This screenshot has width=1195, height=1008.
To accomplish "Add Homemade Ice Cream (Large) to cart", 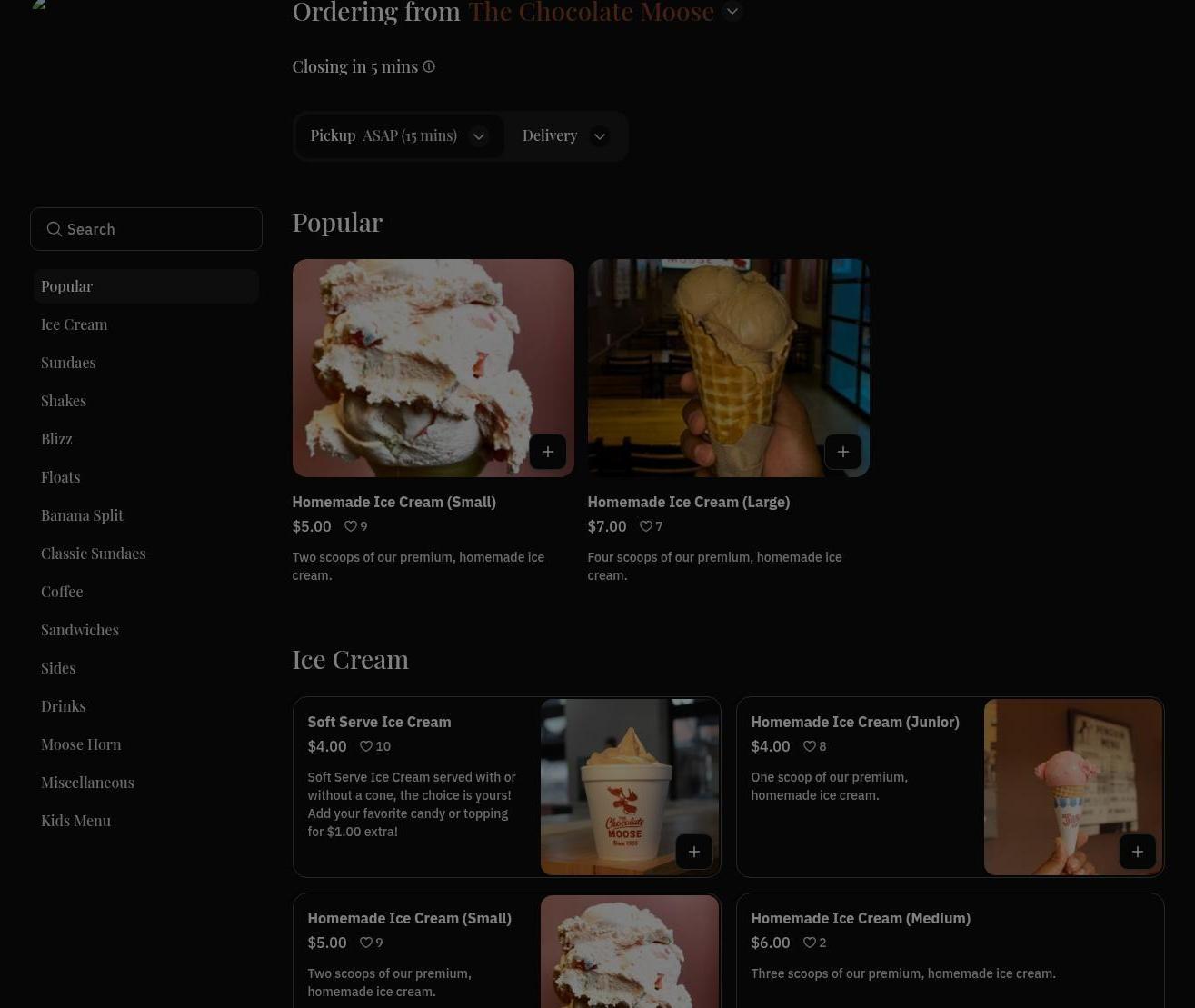I will 842,452.
